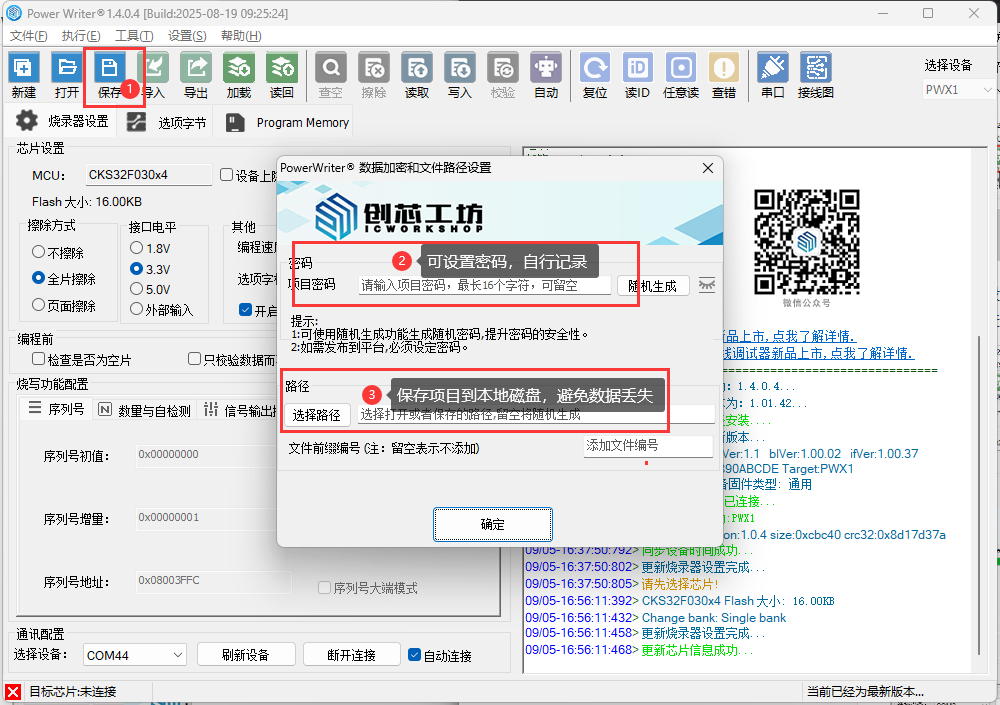This screenshot has width=1000, height=705.
Task: Click the 刷新设备 button
Action: pyautogui.click(x=246, y=655)
